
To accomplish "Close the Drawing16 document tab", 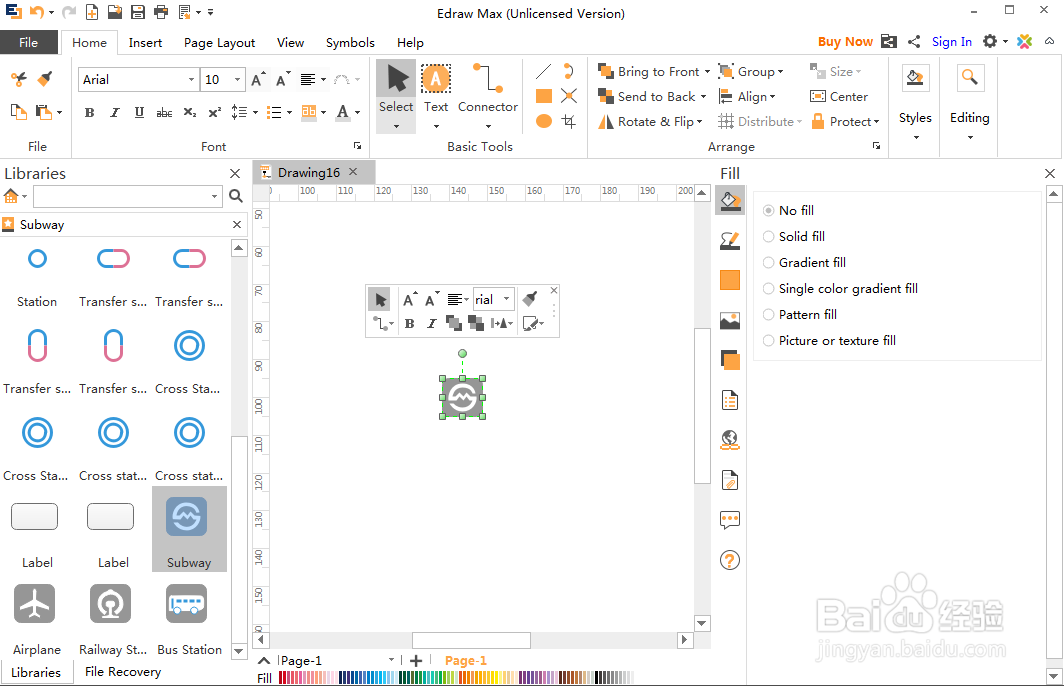I will coord(353,172).
